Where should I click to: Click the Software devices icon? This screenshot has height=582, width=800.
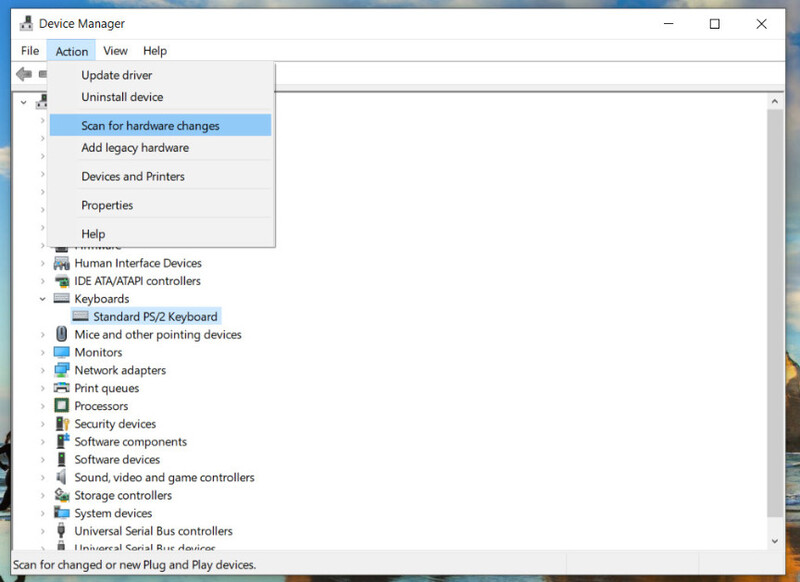tap(62, 459)
